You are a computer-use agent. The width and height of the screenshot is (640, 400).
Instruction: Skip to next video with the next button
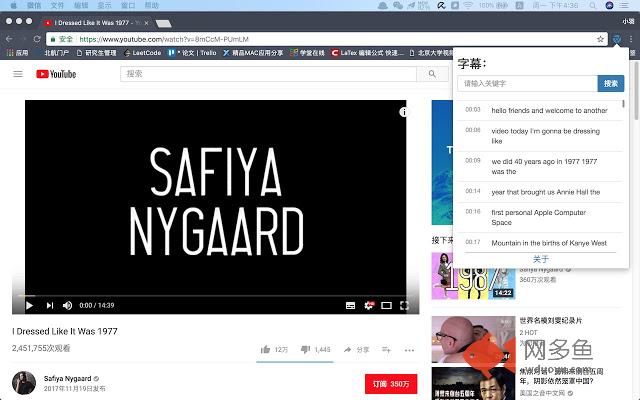tap(50, 305)
